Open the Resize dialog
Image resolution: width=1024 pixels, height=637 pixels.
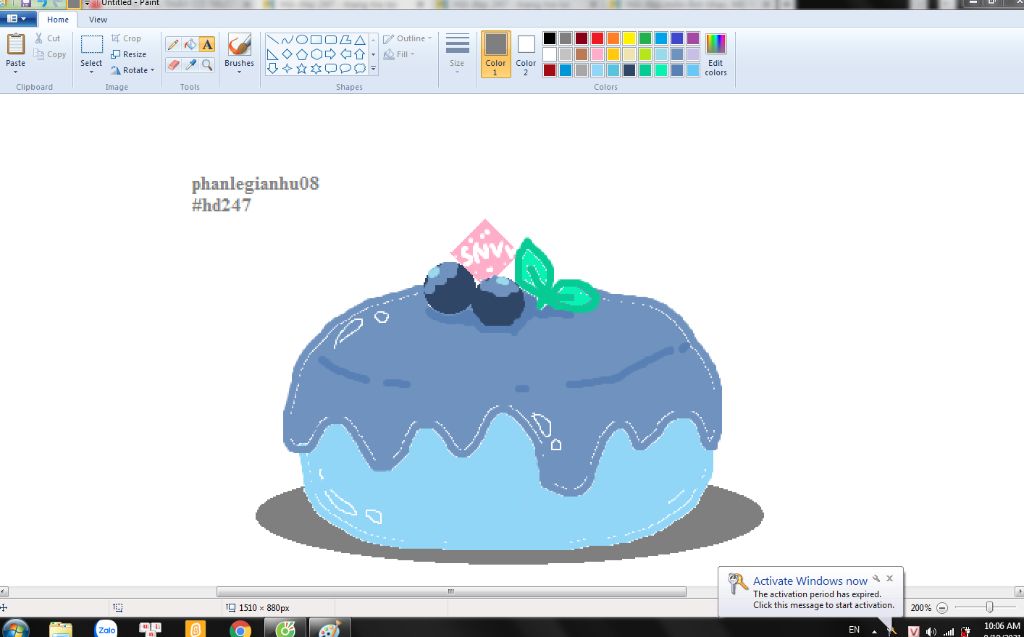[129, 54]
